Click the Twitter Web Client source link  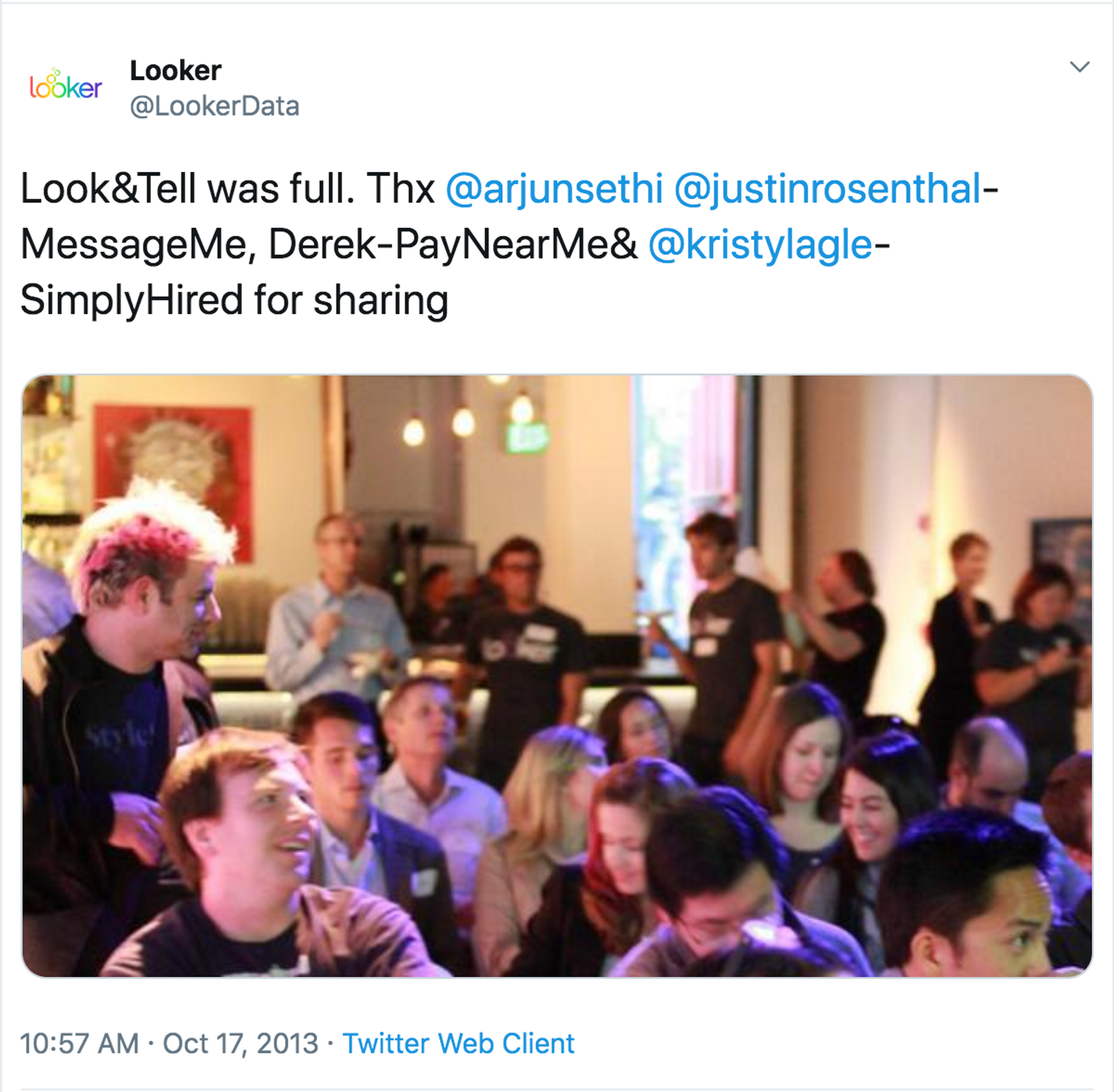458,1043
